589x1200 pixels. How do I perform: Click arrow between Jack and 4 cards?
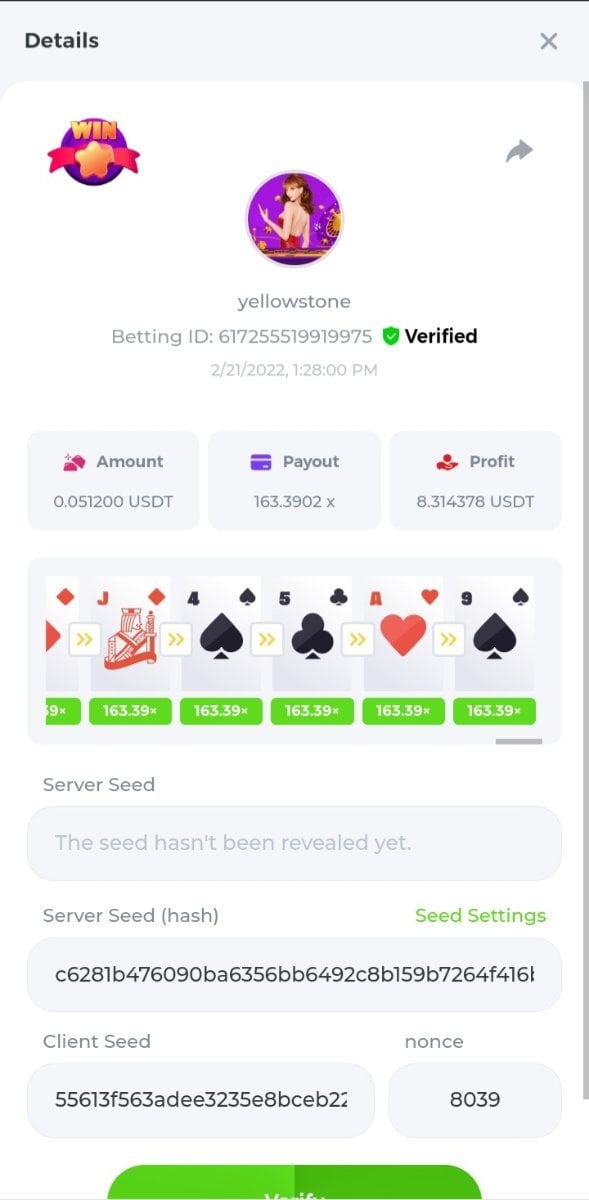[175, 639]
